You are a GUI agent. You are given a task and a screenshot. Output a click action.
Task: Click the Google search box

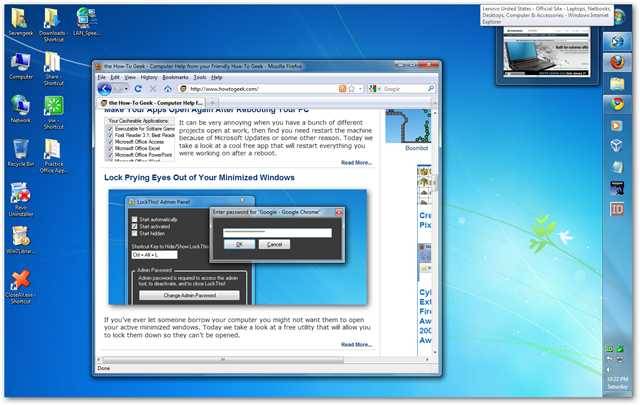coord(404,89)
